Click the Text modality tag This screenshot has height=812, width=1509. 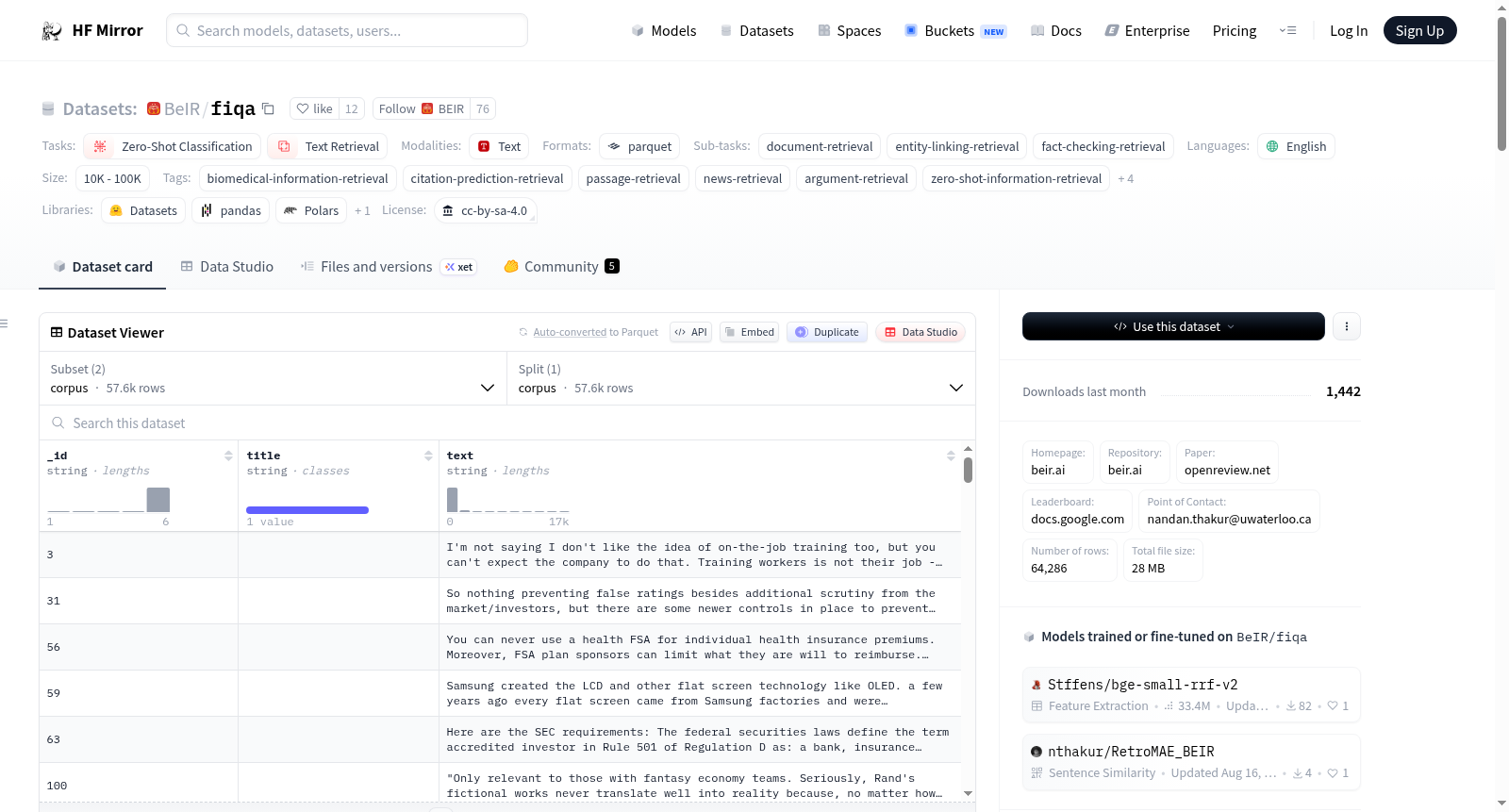[499, 146]
